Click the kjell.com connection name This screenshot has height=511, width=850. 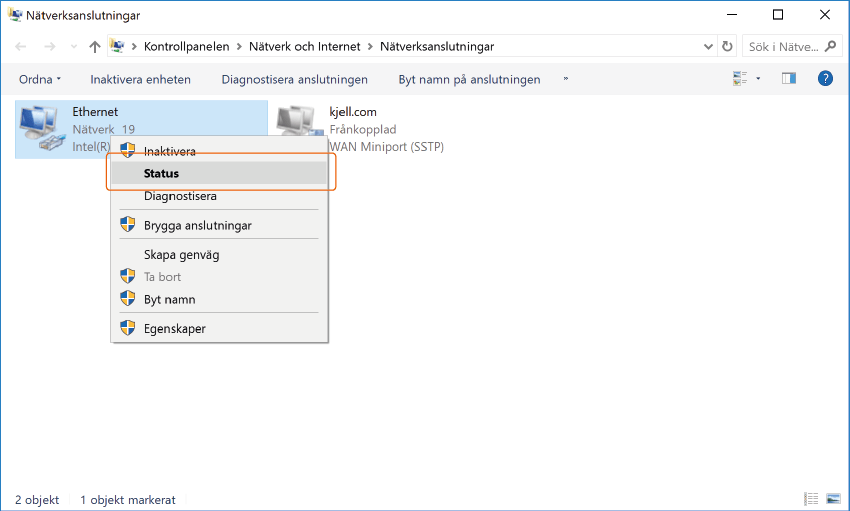coord(353,112)
